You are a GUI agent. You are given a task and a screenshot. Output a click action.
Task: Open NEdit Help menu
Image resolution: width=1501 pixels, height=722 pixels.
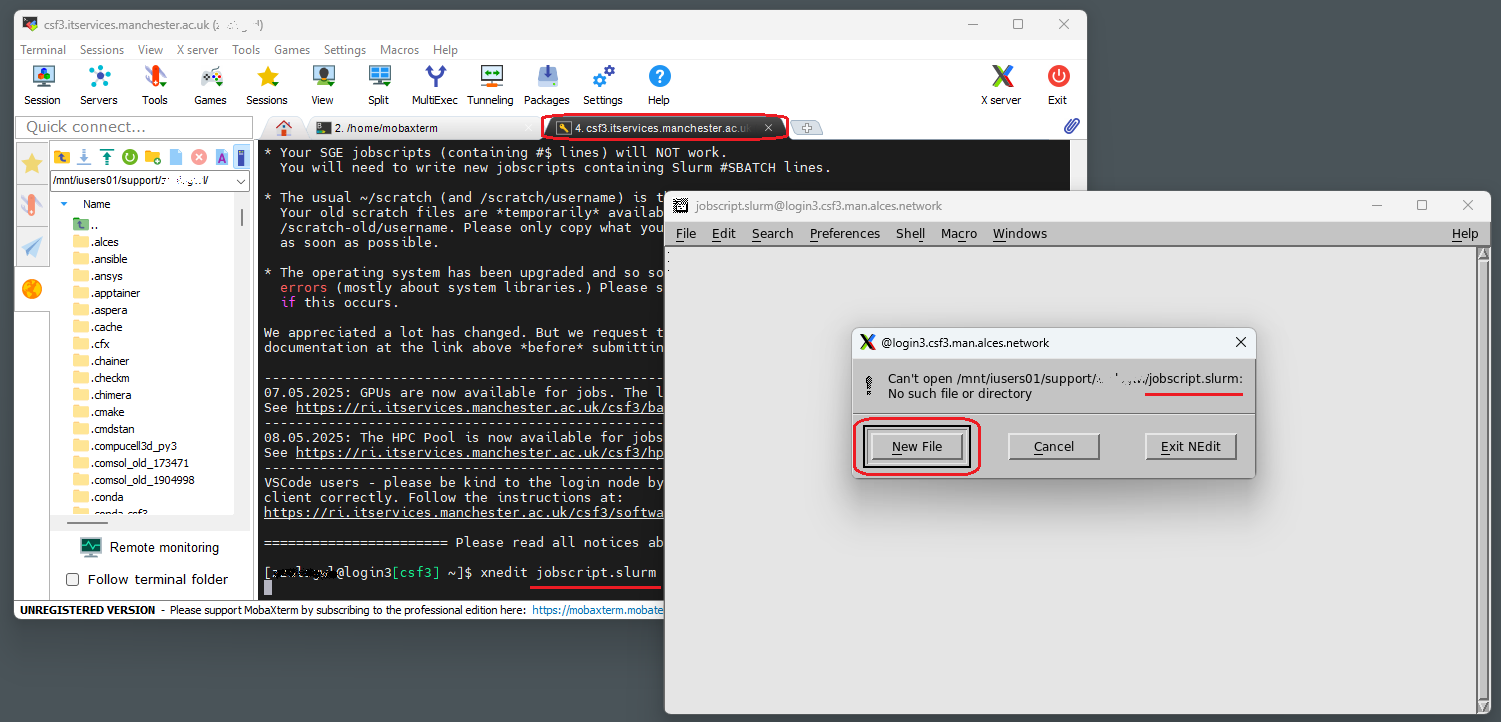(1465, 234)
